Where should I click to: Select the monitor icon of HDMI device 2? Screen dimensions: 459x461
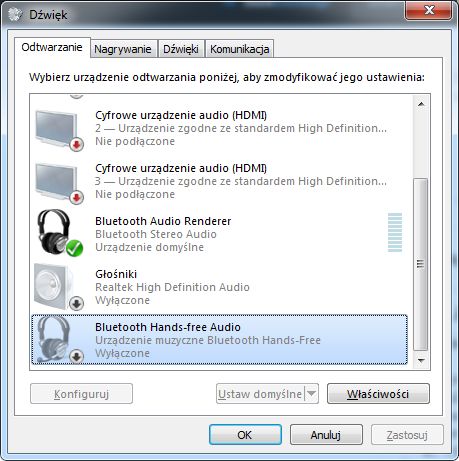[57, 128]
